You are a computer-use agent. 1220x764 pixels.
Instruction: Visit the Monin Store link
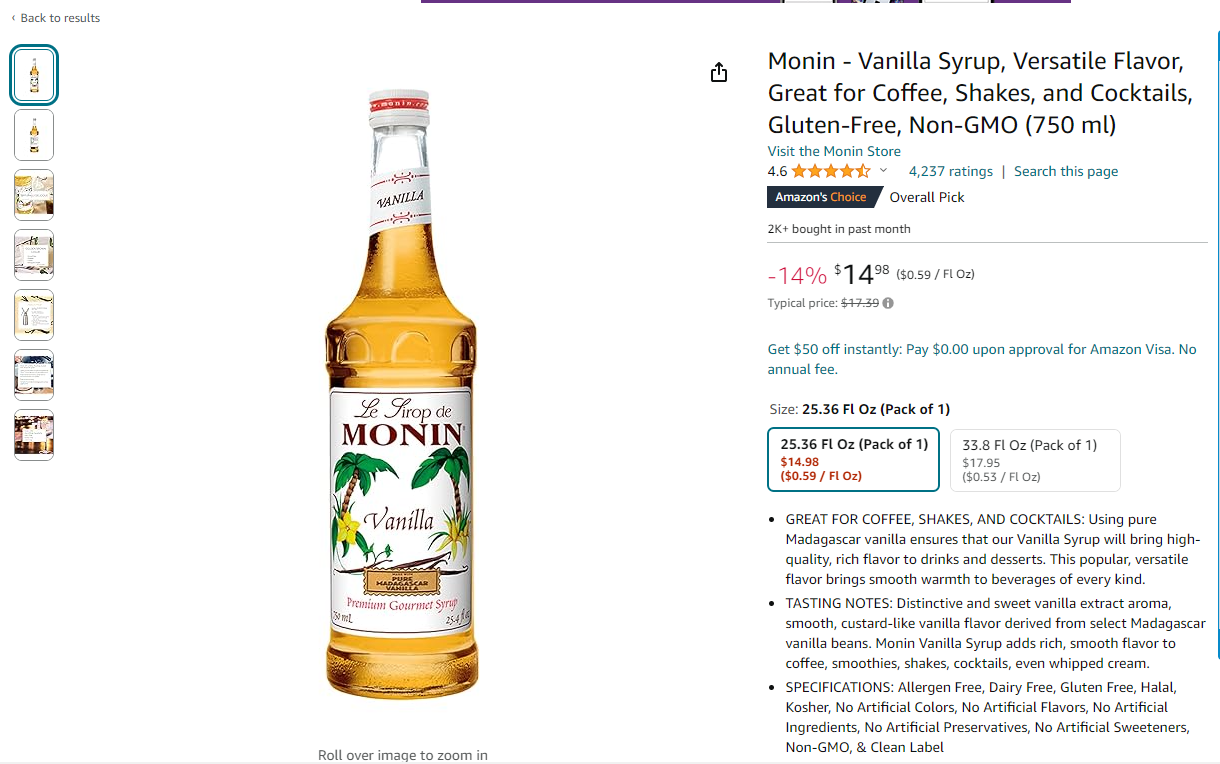834,151
